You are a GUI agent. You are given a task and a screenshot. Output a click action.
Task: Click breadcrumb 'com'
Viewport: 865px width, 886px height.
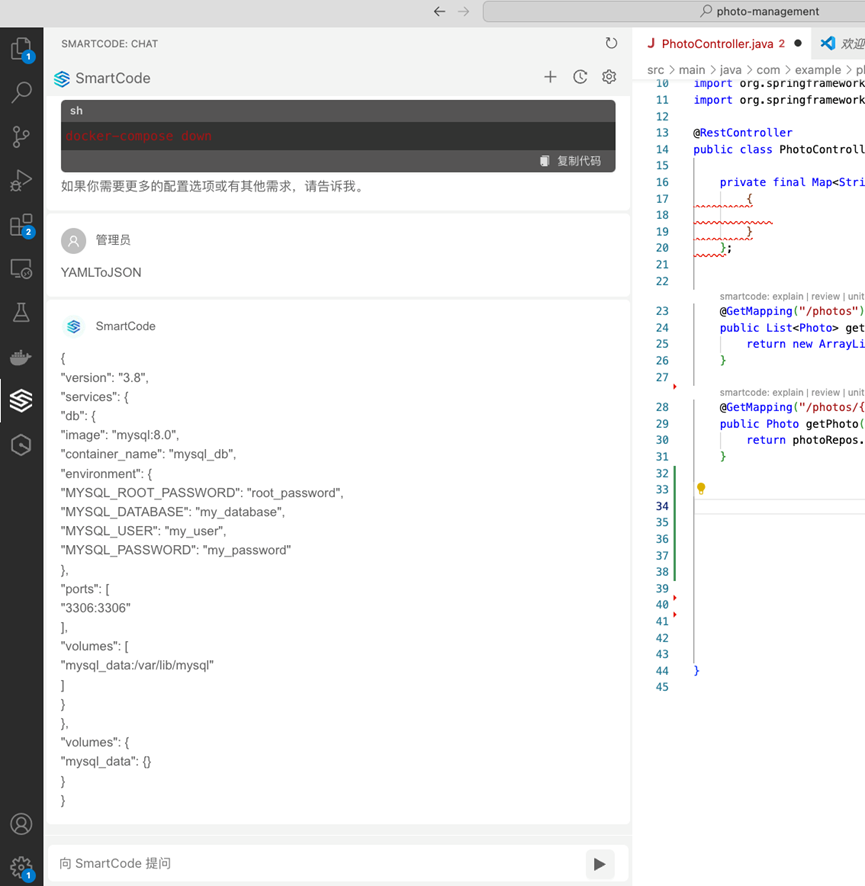[768, 70]
